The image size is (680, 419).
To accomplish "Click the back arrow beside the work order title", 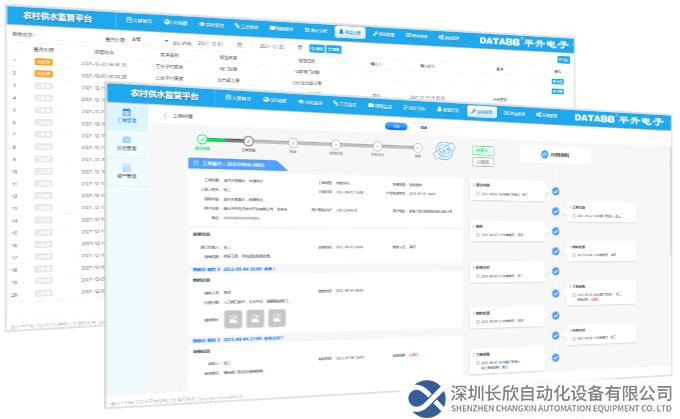I will [165, 116].
